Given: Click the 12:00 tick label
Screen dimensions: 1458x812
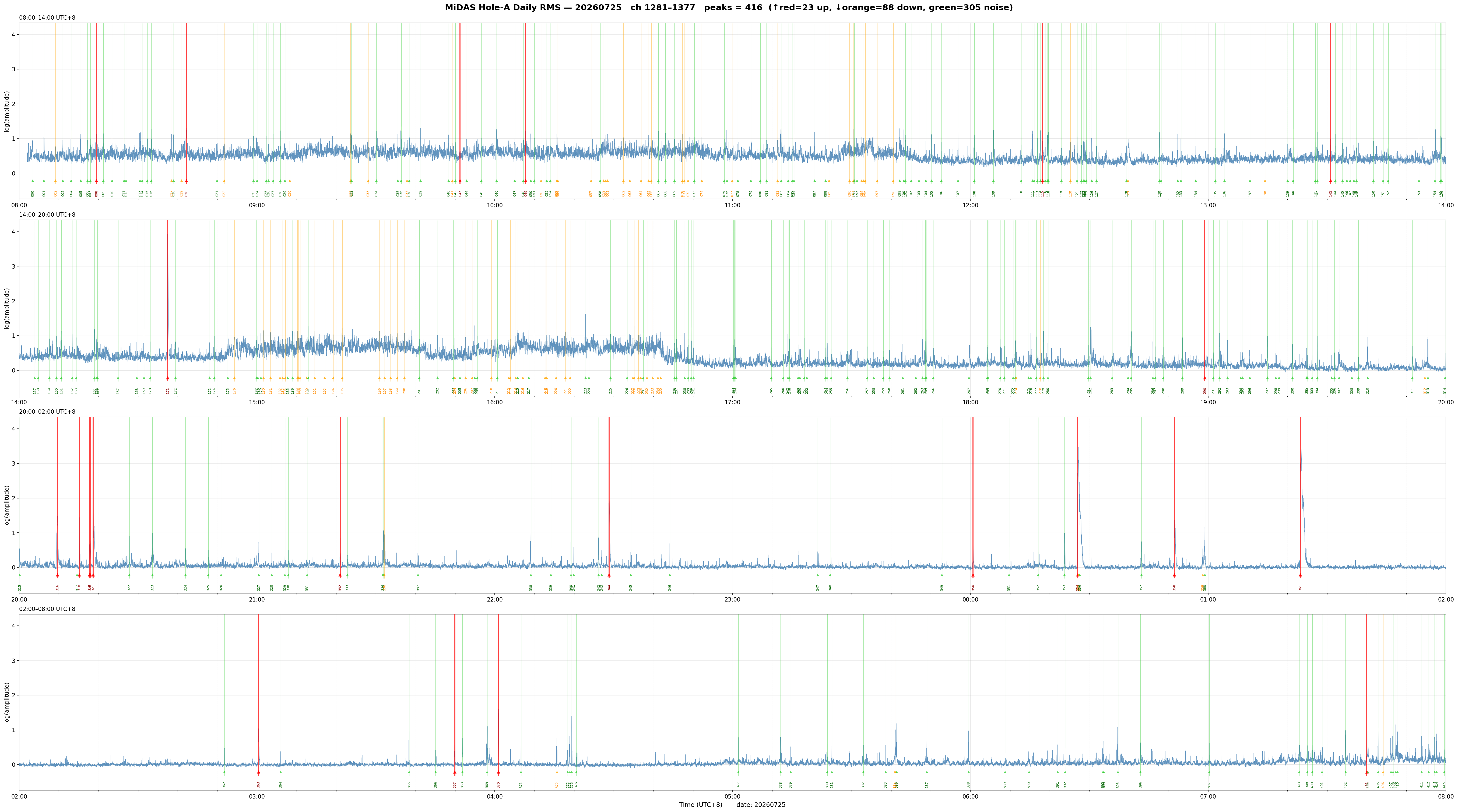Looking at the screenshot, I should 970,205.
